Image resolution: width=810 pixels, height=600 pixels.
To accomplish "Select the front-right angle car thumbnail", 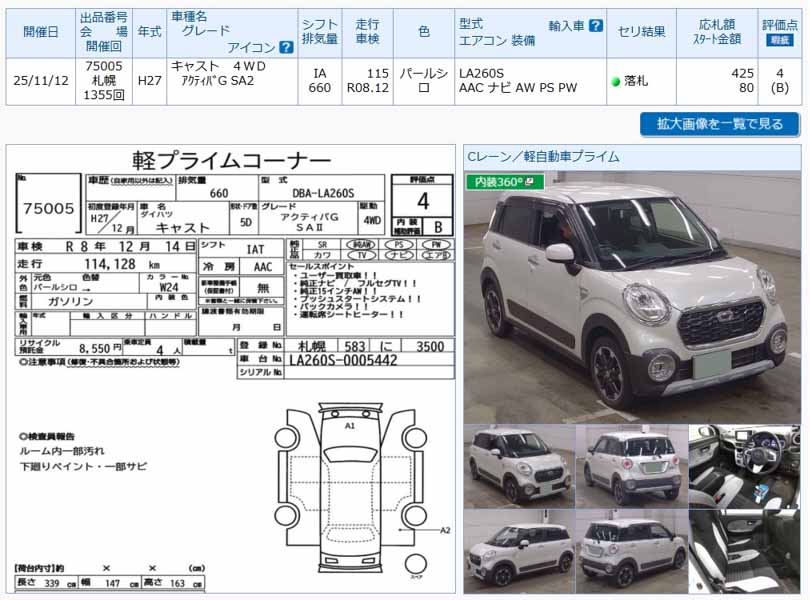I will 519,466.
